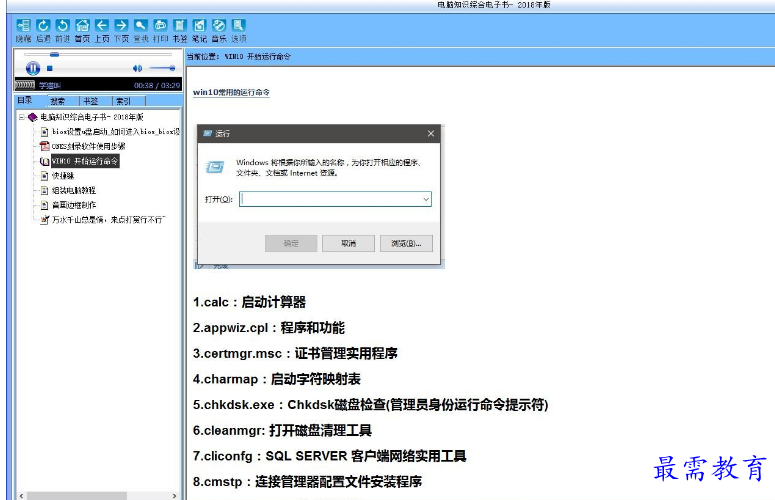Select the WIN10 开始运行命令 tree entry
The height and width of the screenshot is (500, 775).
[x=85, y=161]
